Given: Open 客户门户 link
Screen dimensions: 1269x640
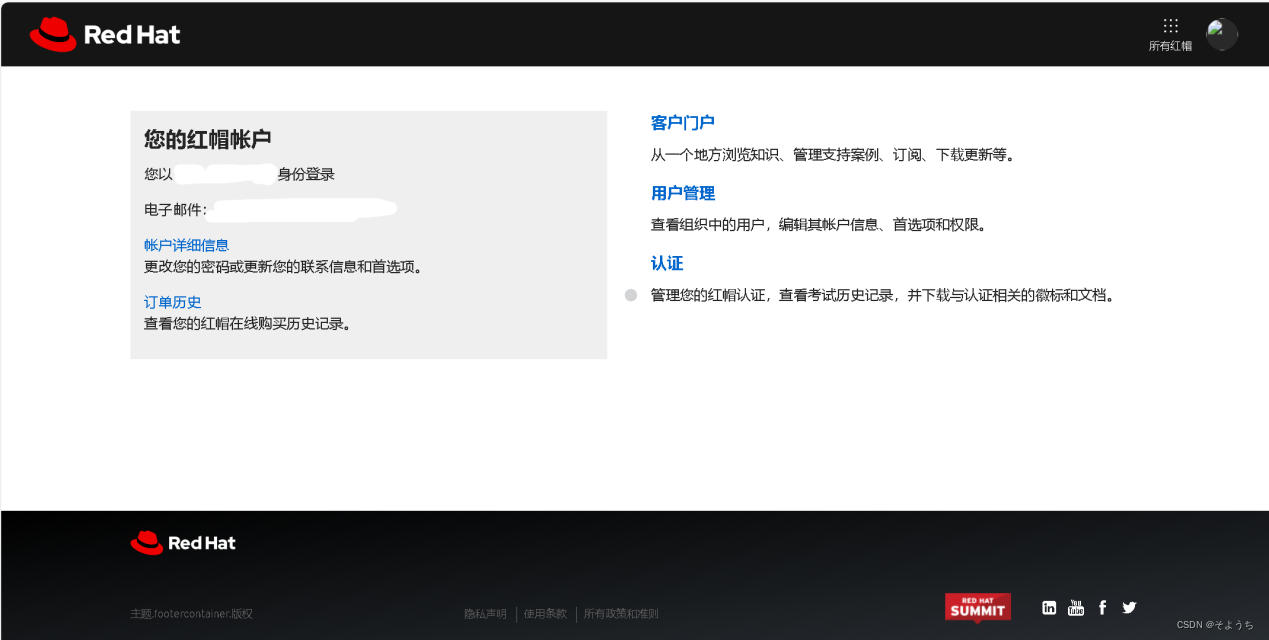Looking at the screenshot, I should click(x=683, y=123).
